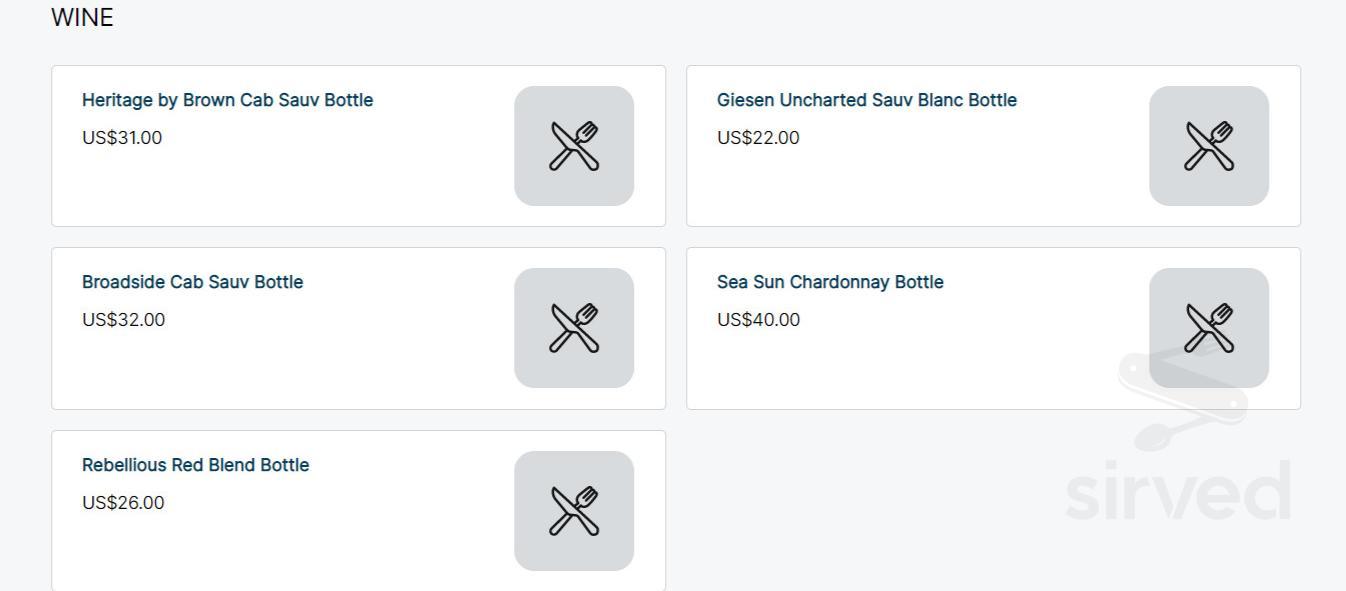Click the US$26.00 price
Viewport: 1346px width, 591px height.
(123, 503)
